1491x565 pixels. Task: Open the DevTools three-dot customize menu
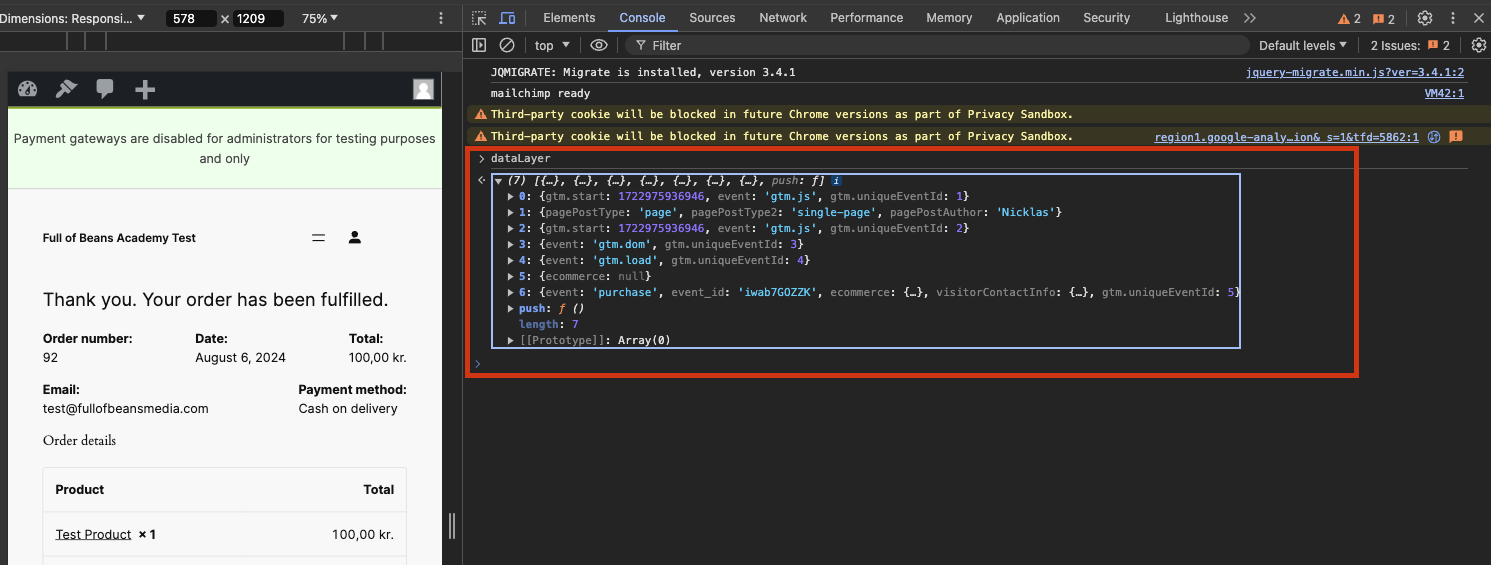tap(1453, 18)
